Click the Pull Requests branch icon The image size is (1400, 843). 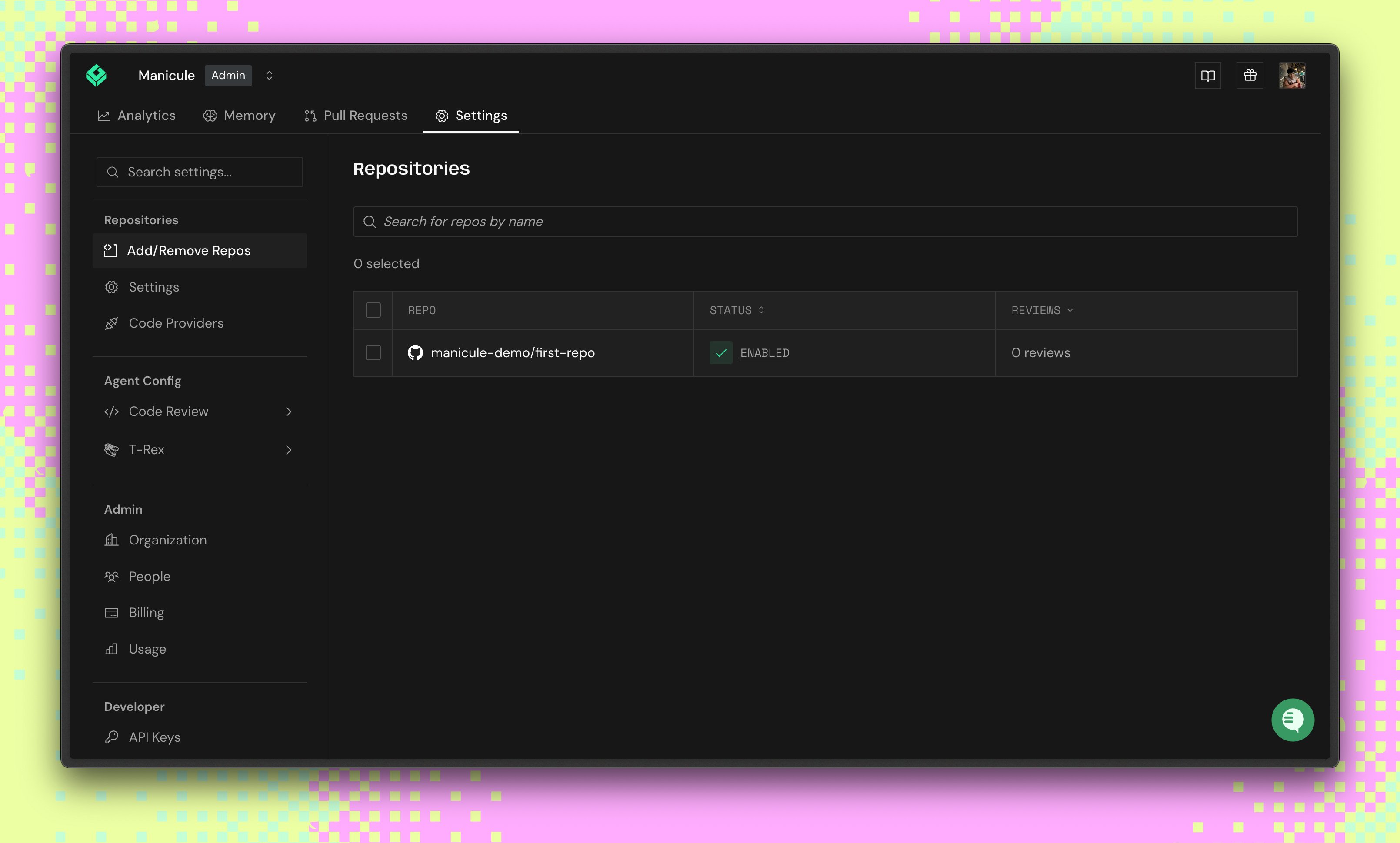310,116
